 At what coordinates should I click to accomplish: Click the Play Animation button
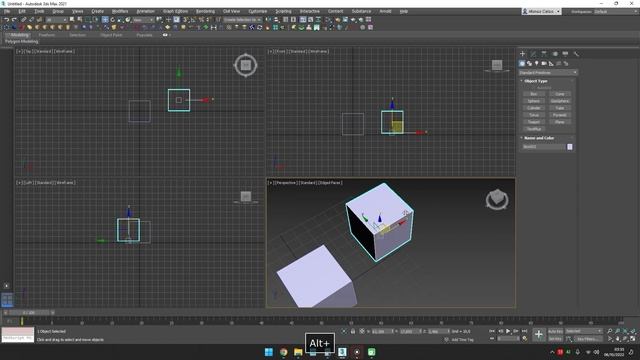(x=508, y=331)
